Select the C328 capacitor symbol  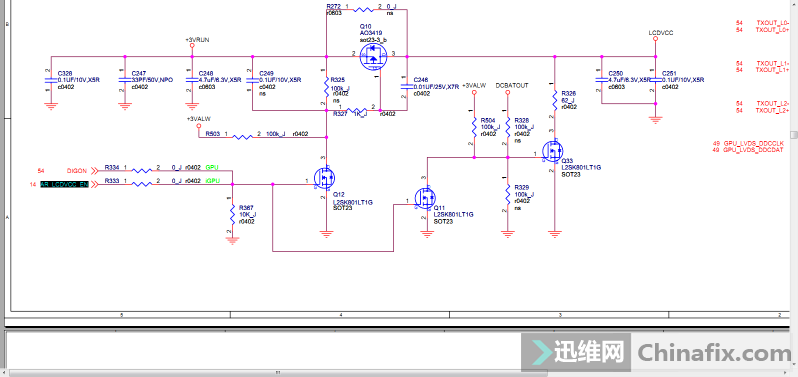coord(50,80)
